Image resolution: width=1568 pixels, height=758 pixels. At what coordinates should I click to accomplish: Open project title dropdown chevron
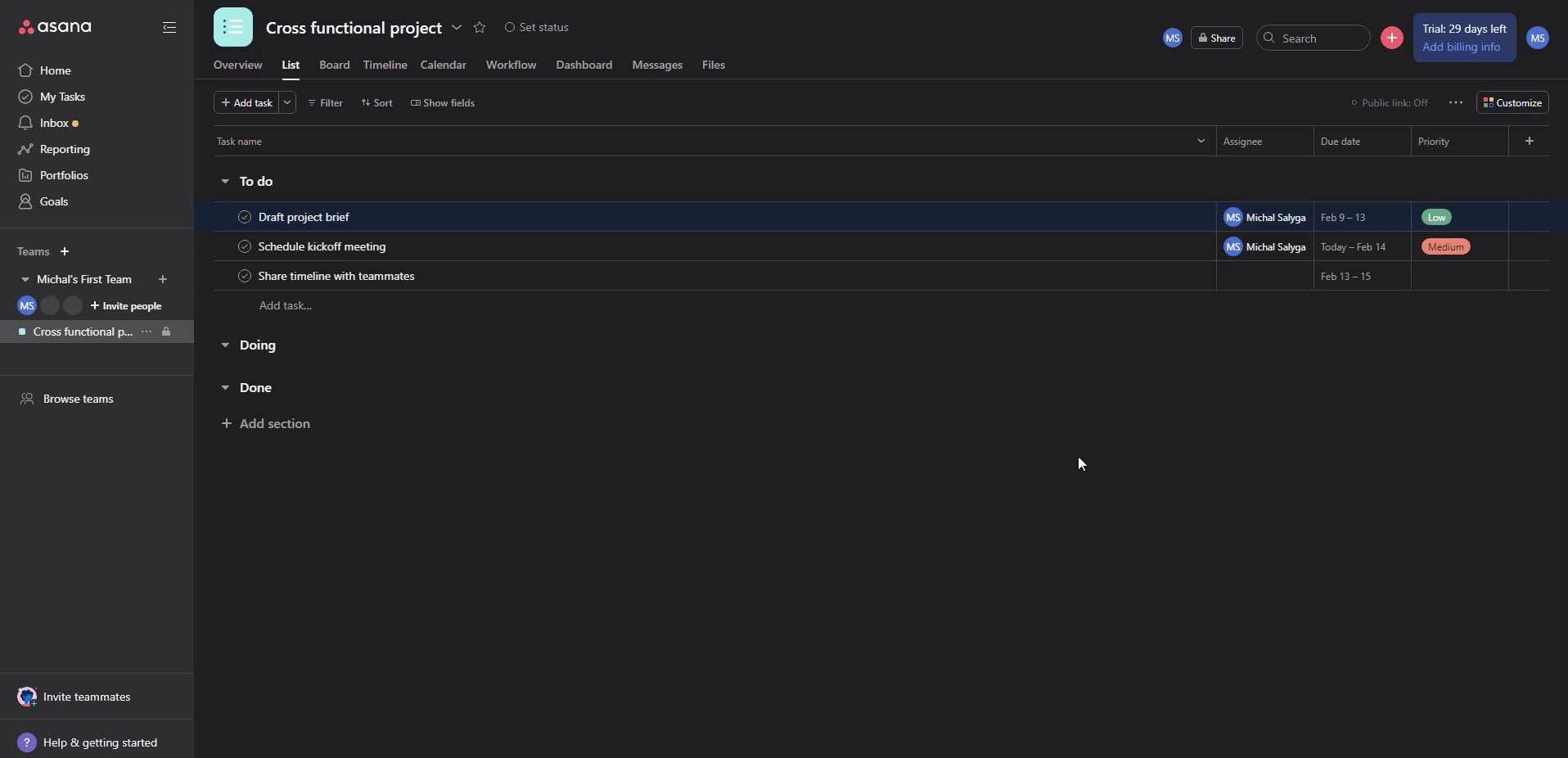457,28
